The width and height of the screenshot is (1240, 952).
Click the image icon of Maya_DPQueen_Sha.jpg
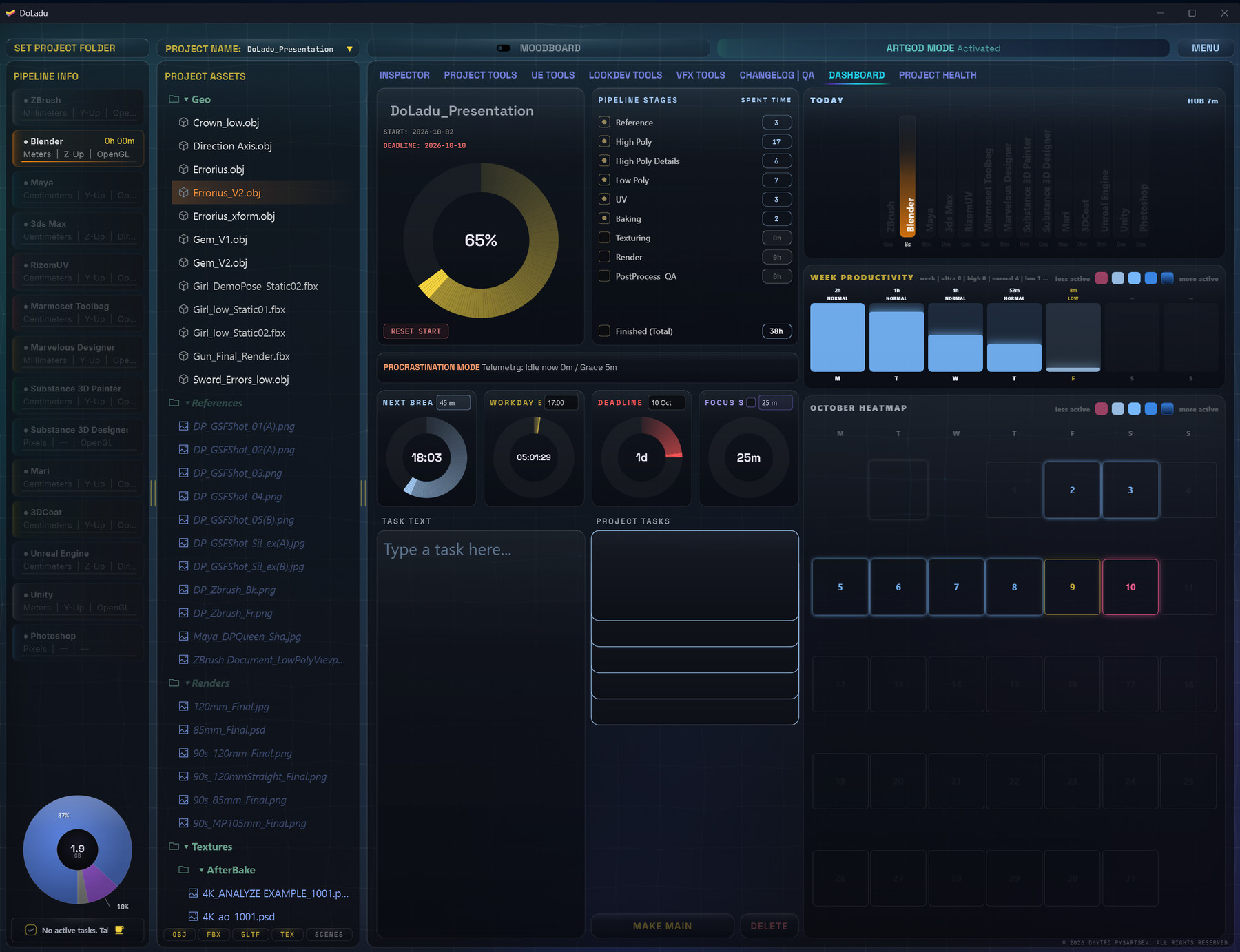[x=183, y=637]
